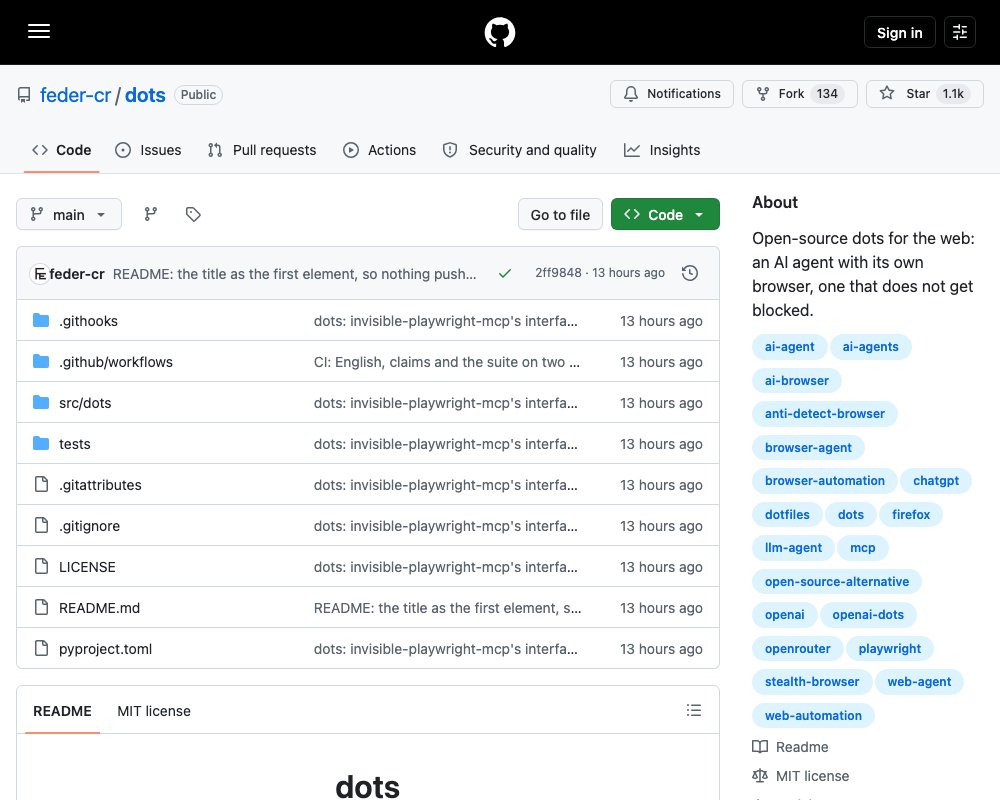
Task: Star the repository with Star button
Action: click(925, 94)
